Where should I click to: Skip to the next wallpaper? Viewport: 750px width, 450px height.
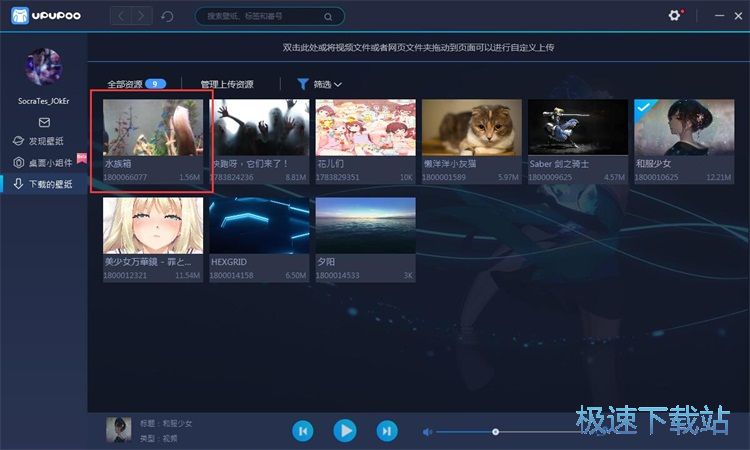pos(387,431)
